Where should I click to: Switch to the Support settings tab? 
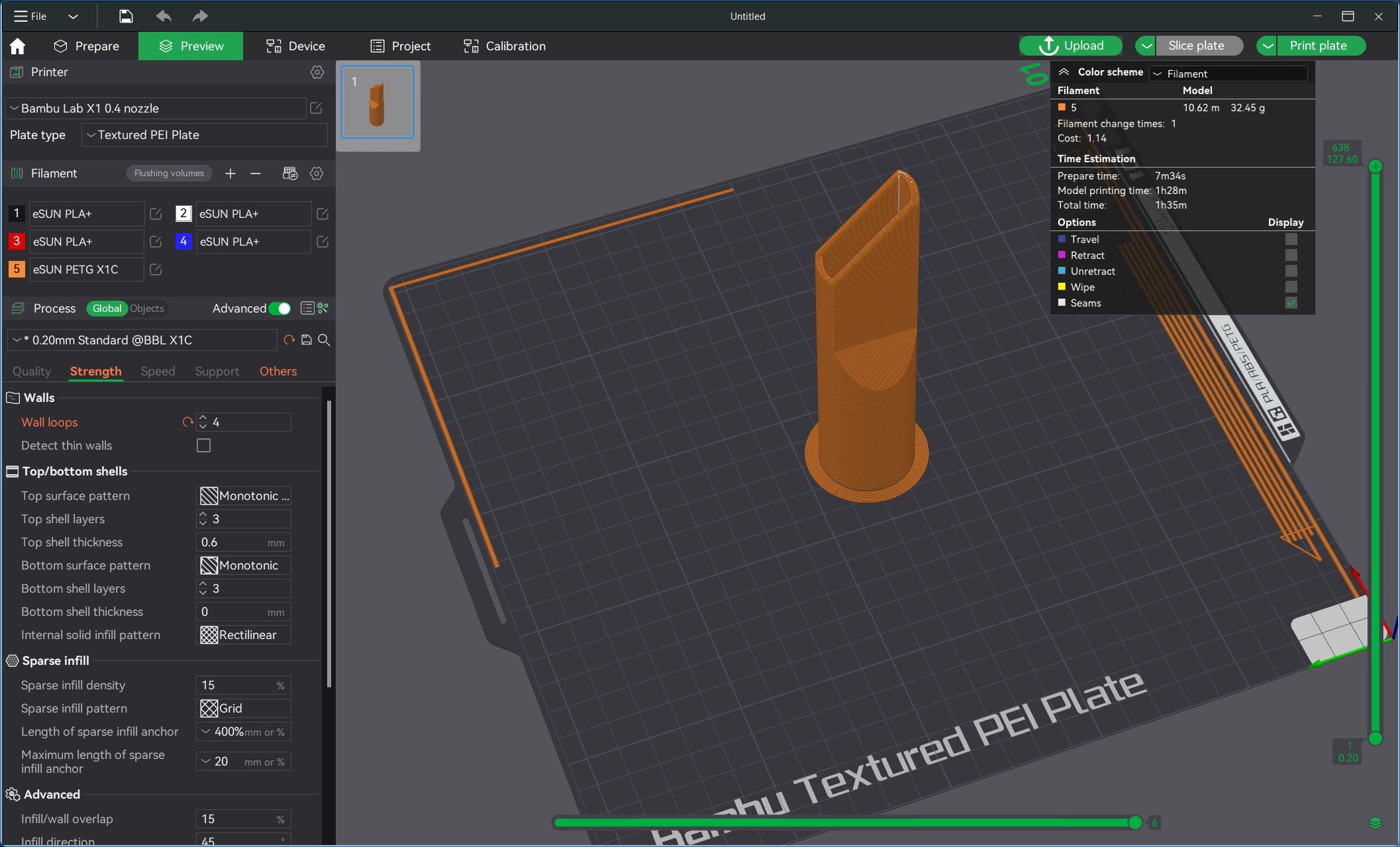(x=217, y=372)
